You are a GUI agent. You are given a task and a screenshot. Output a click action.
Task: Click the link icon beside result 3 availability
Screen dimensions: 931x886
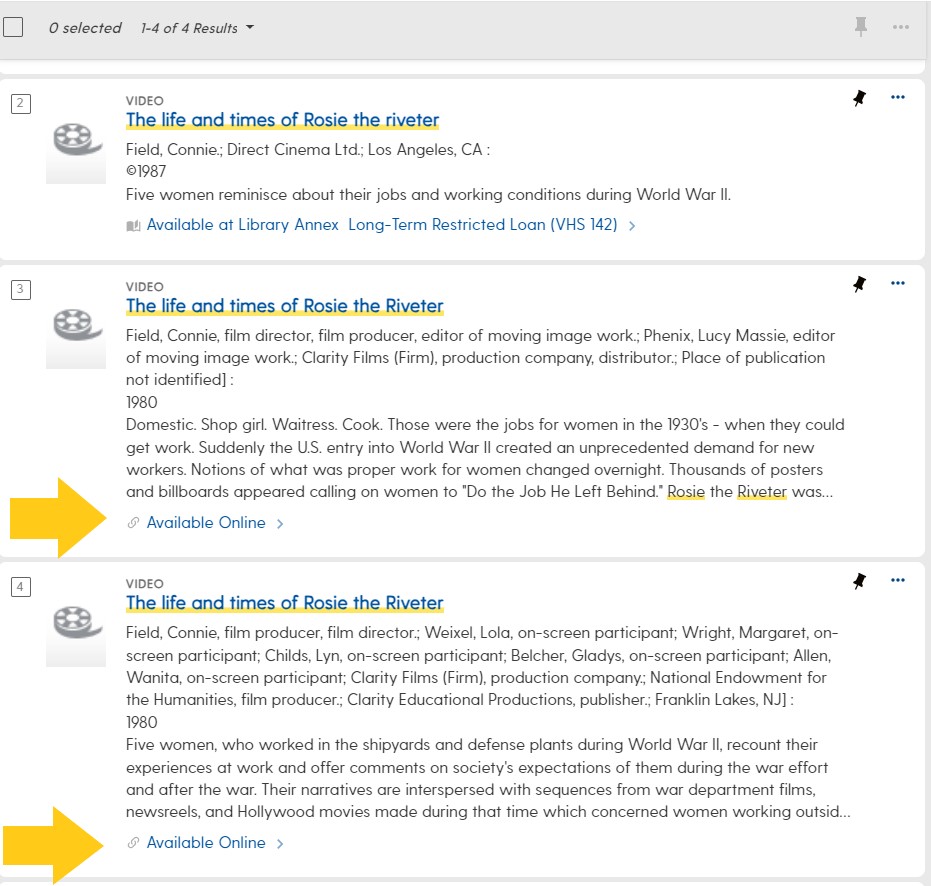click(x=133, y=523)
